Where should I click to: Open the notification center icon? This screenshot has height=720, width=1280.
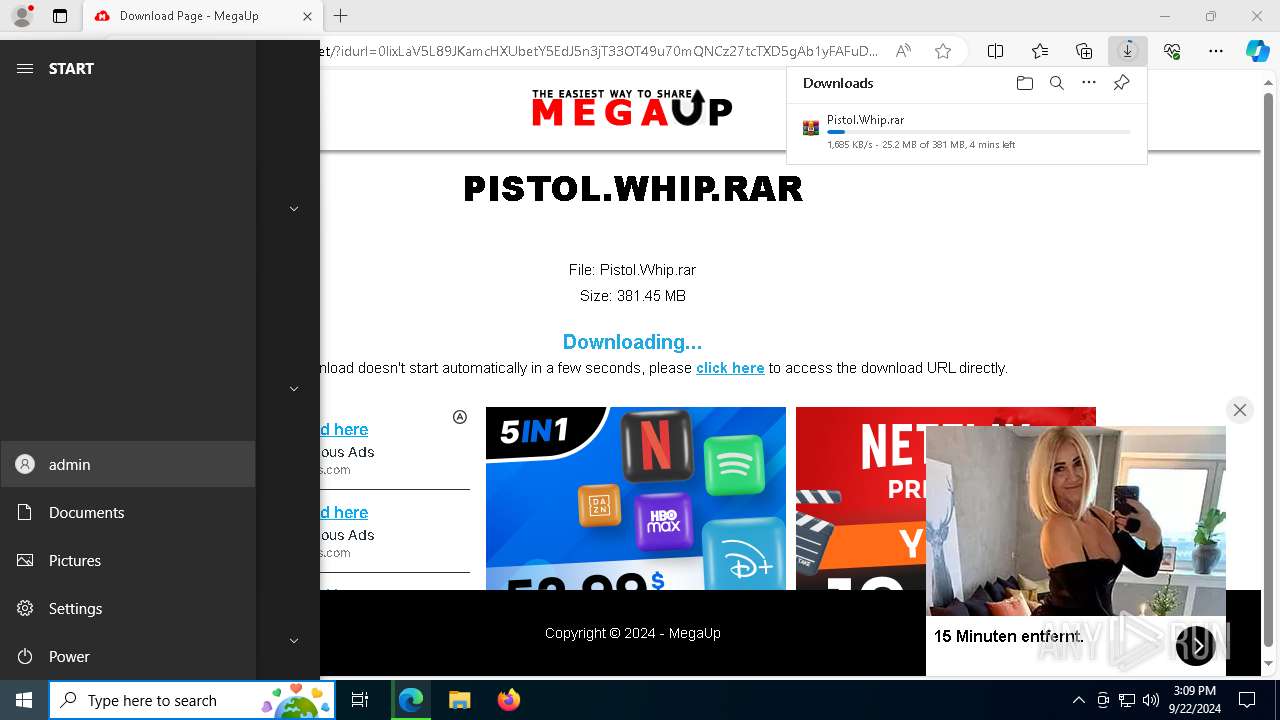1247,700
